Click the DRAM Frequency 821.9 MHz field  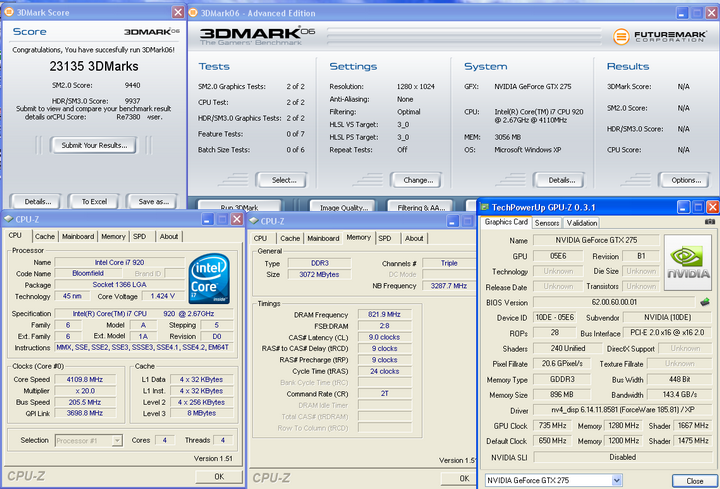[384, 315]
